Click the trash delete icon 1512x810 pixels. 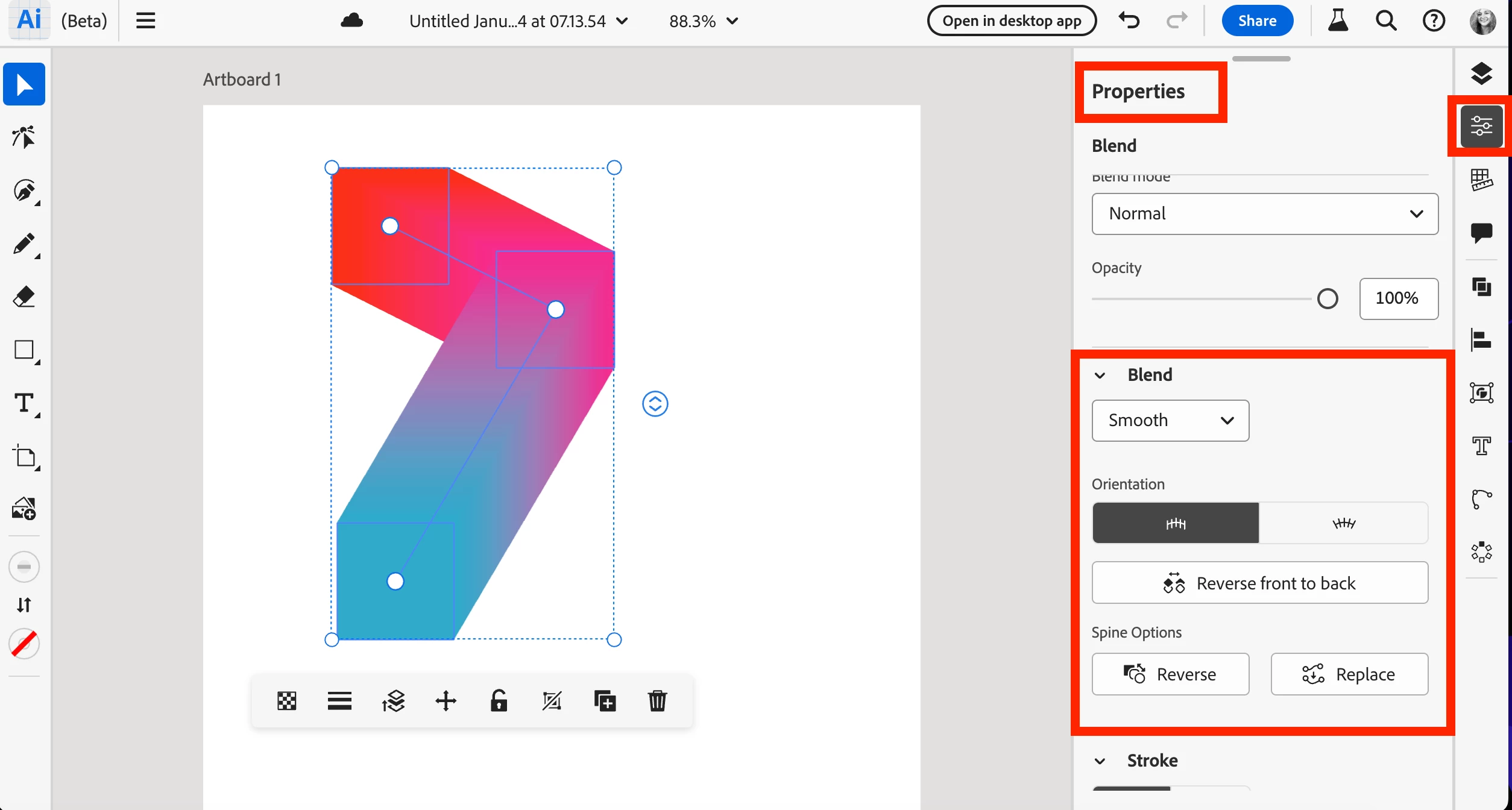pyautogui.click(x=657, y=701)
